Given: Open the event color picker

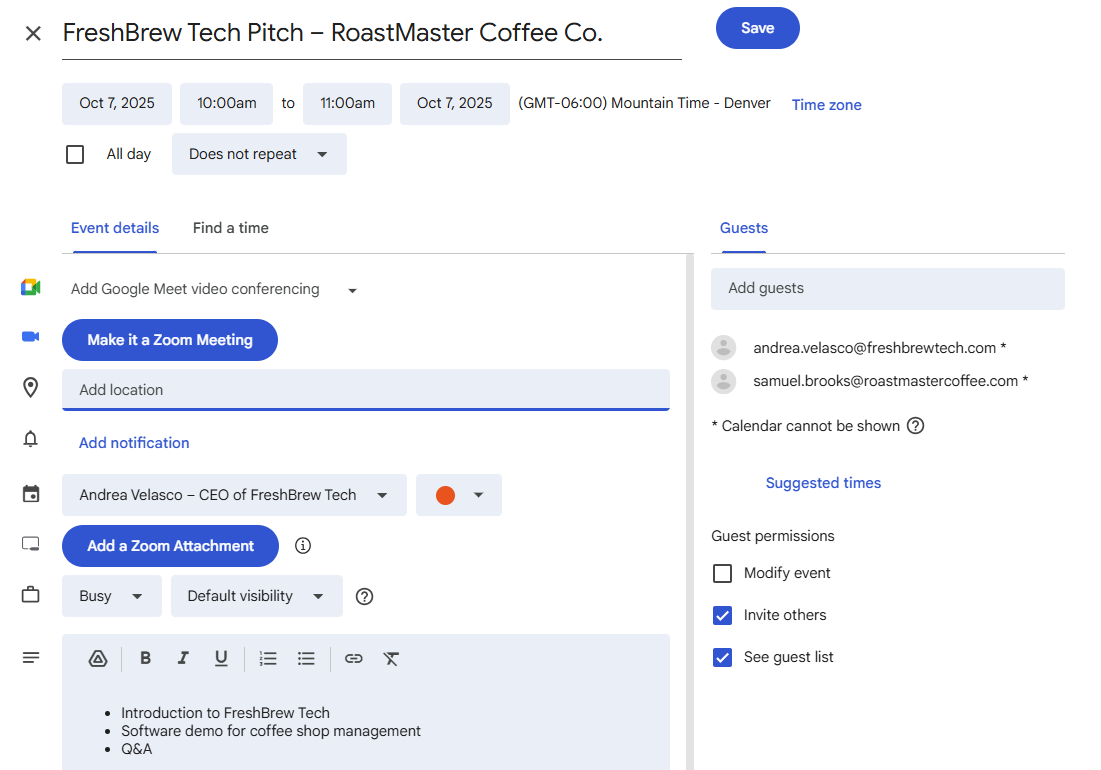Looking at the screenshot, I should tap(458, 495).
